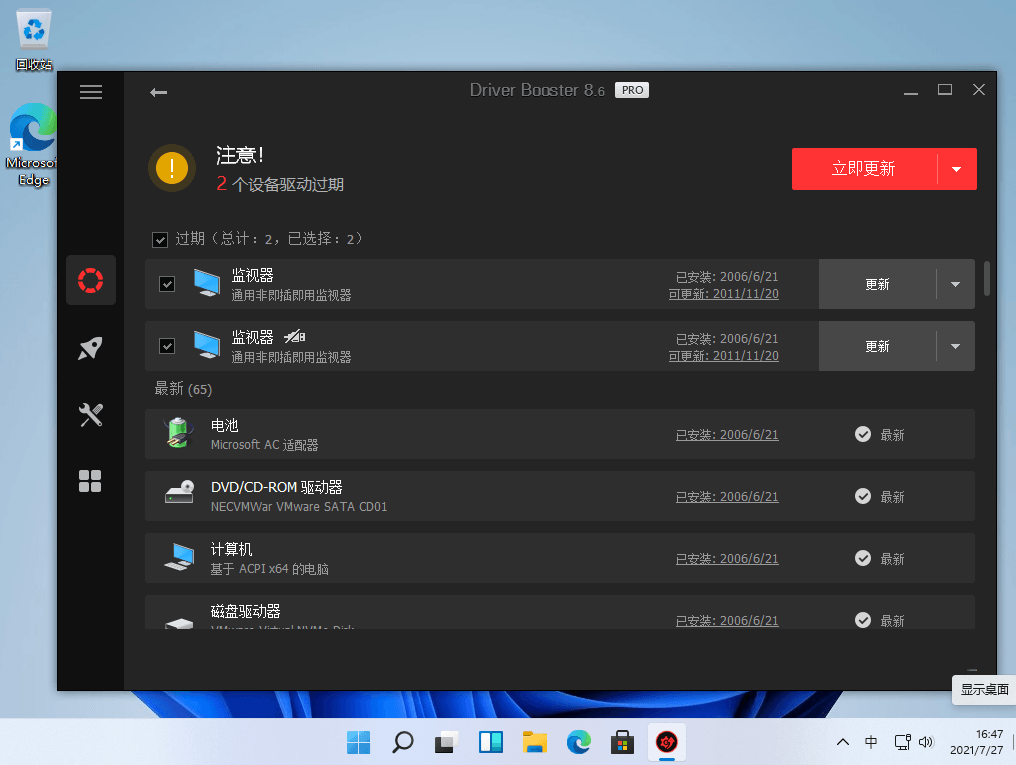Switch the 中 input method indicator

(x=872, y=742)
